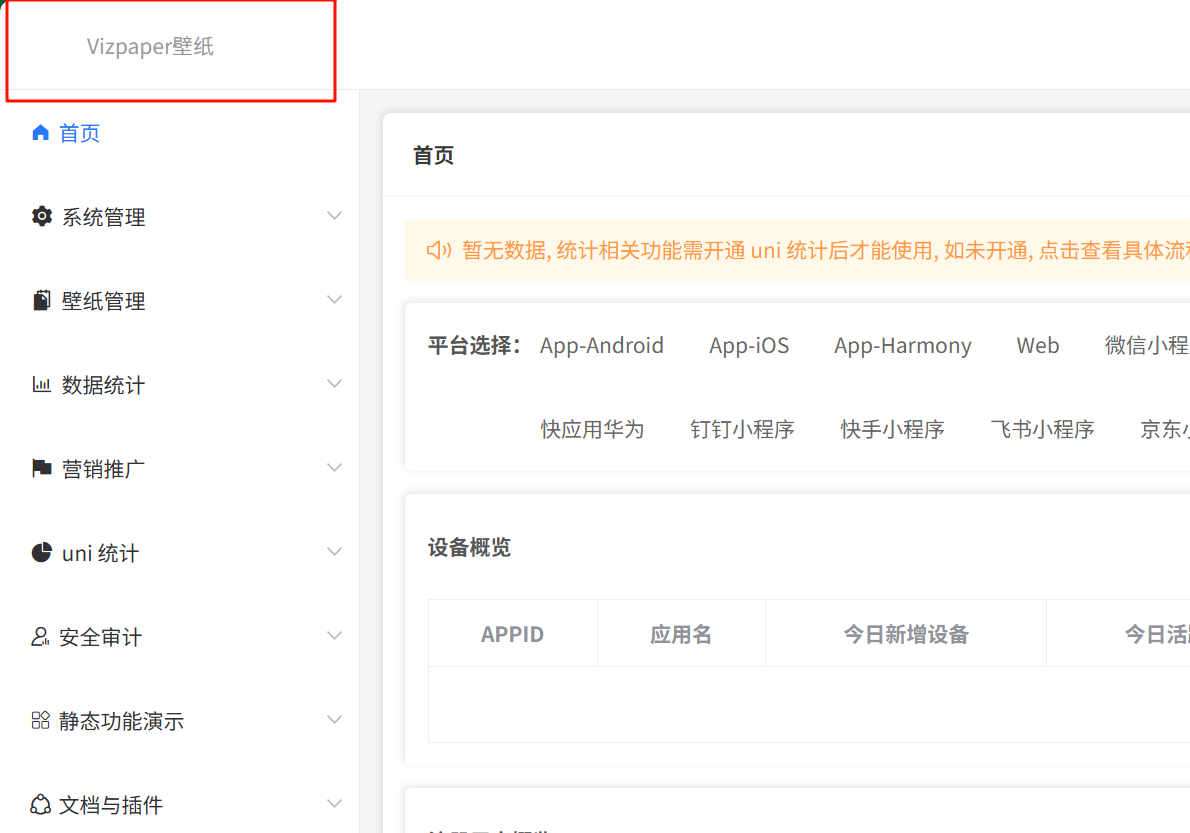
Task: Click the icon beside 文档与插件
Action: [40, 804]
